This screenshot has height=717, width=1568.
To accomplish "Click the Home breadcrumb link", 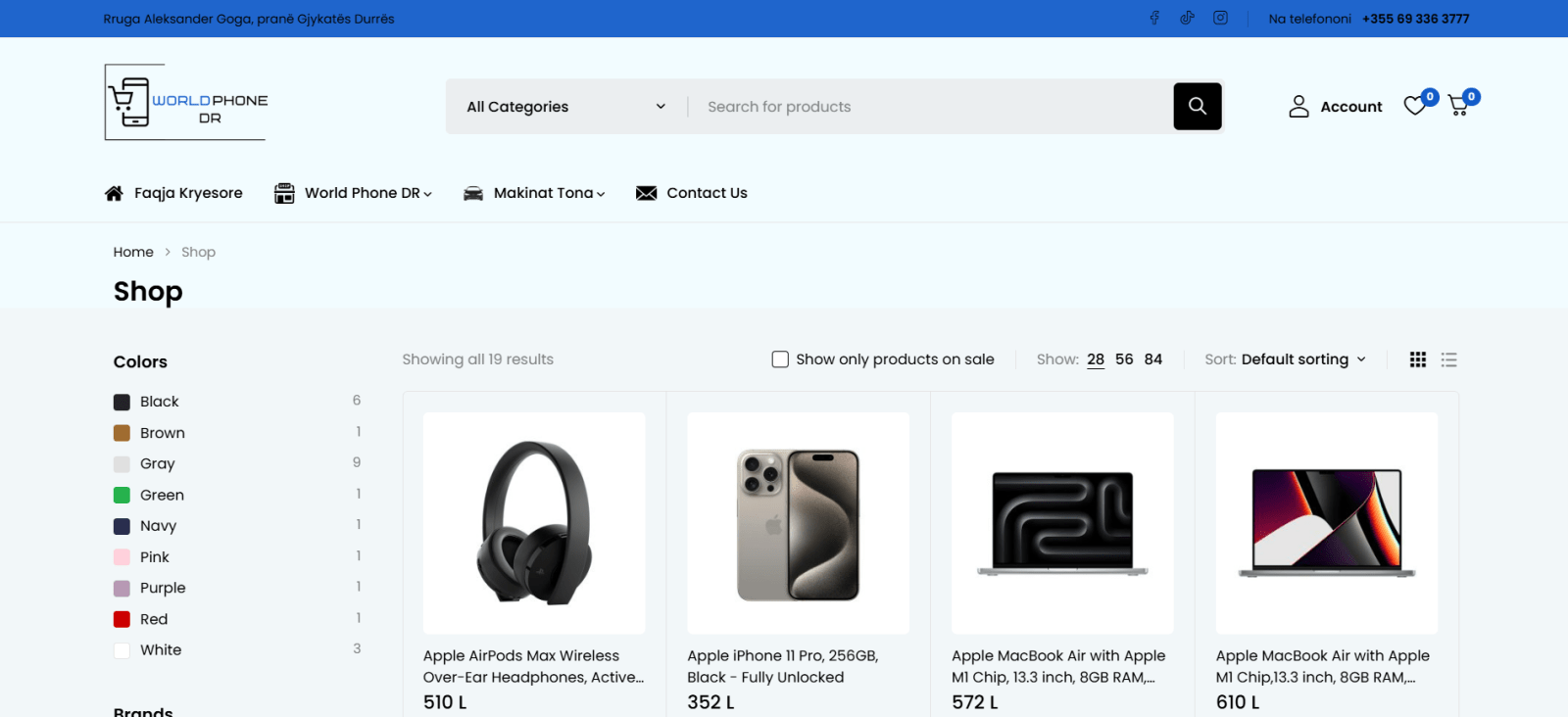I will coord(133,252).
